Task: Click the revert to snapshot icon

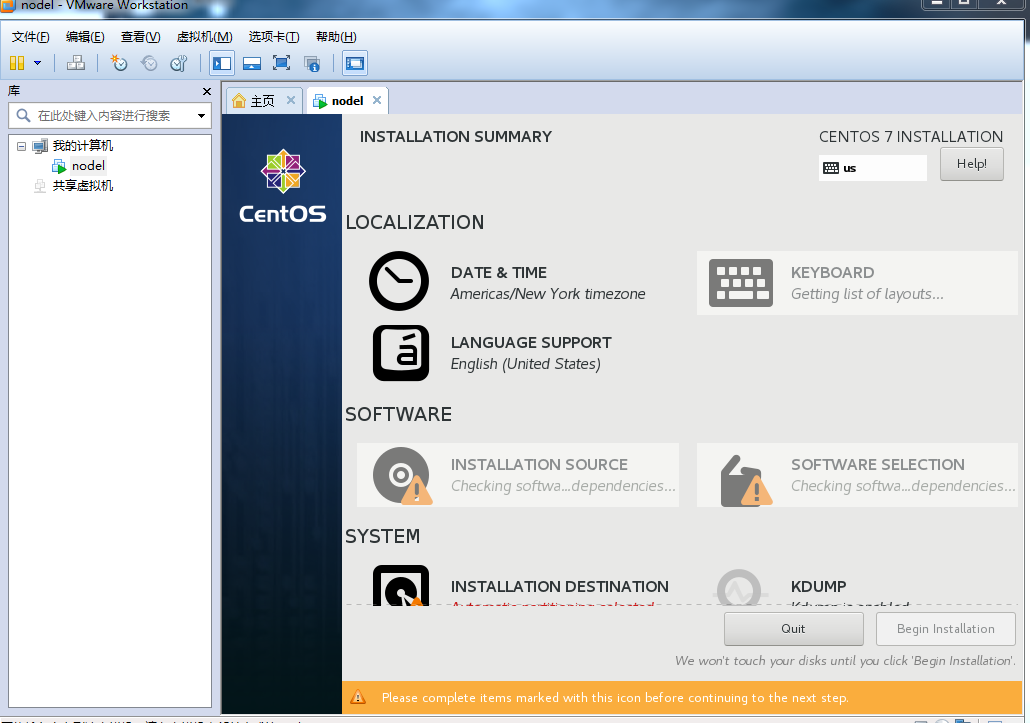Action: click(x=149, y=63)
